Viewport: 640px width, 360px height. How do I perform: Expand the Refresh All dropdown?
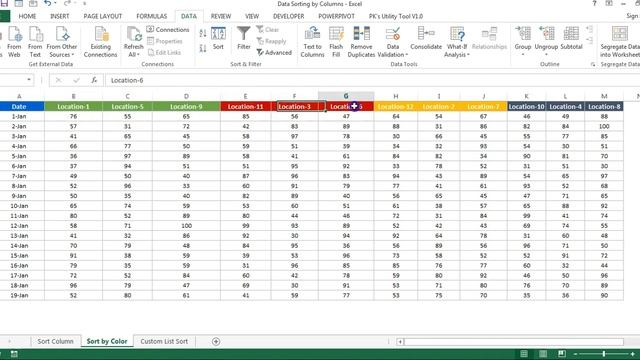pyautogui.click(x=138, y=55)
